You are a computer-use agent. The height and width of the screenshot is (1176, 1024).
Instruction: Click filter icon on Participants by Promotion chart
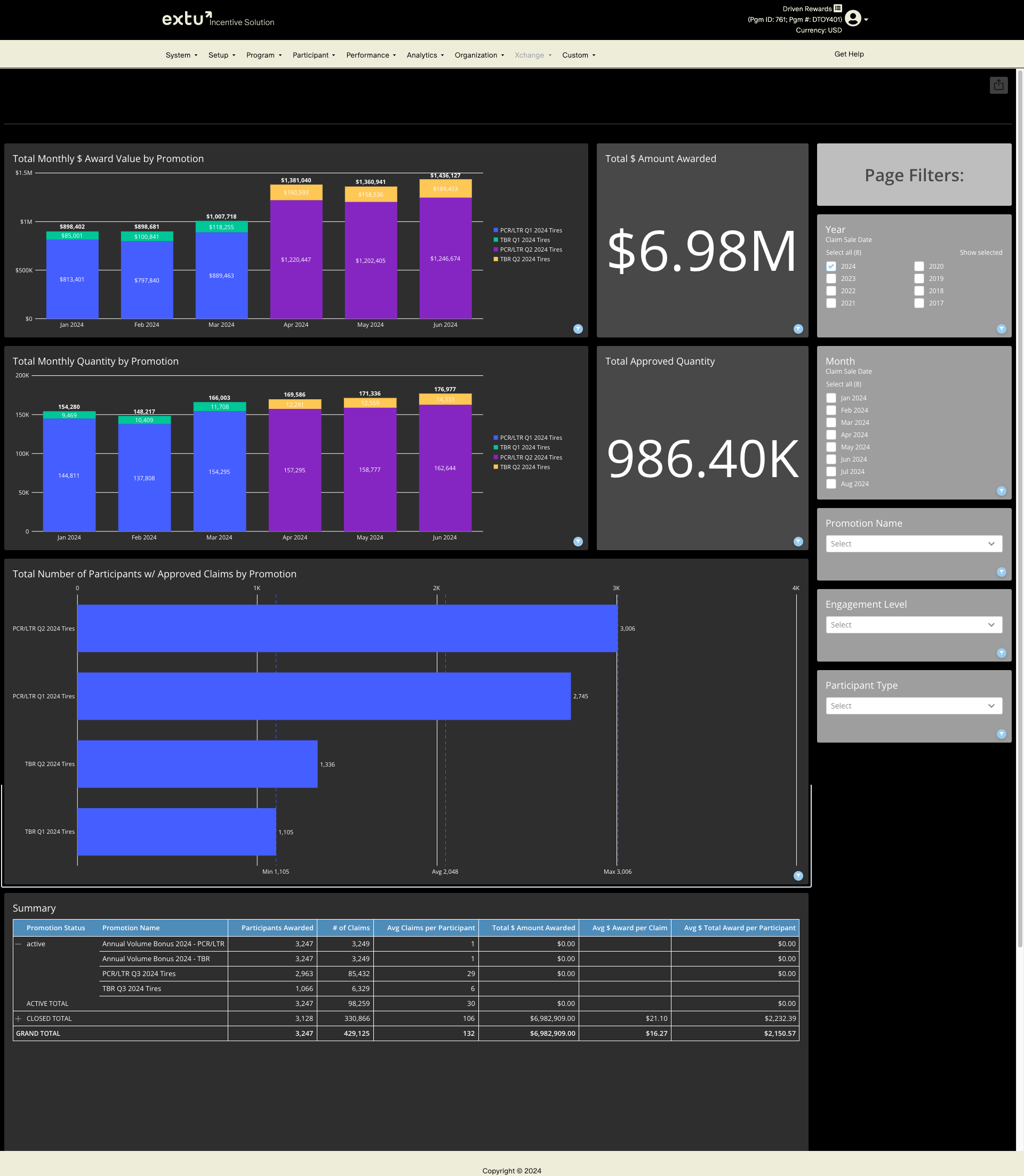(x=798, y=875)
